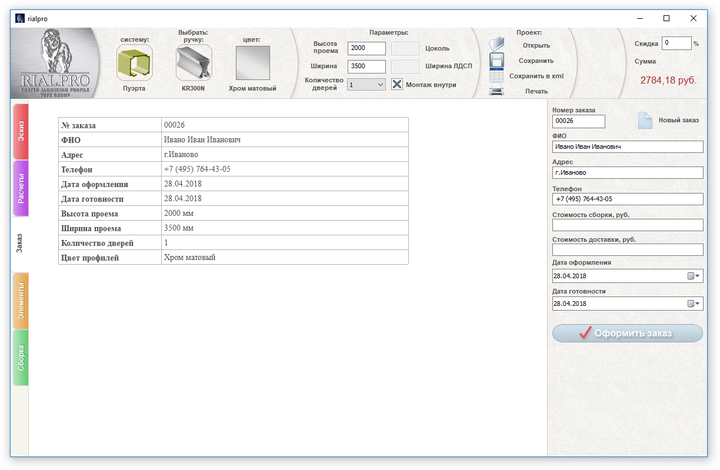Click the Скидка discount input field
Image resolution: width=720 pixels, height=470 pixels.
[676, 43]
